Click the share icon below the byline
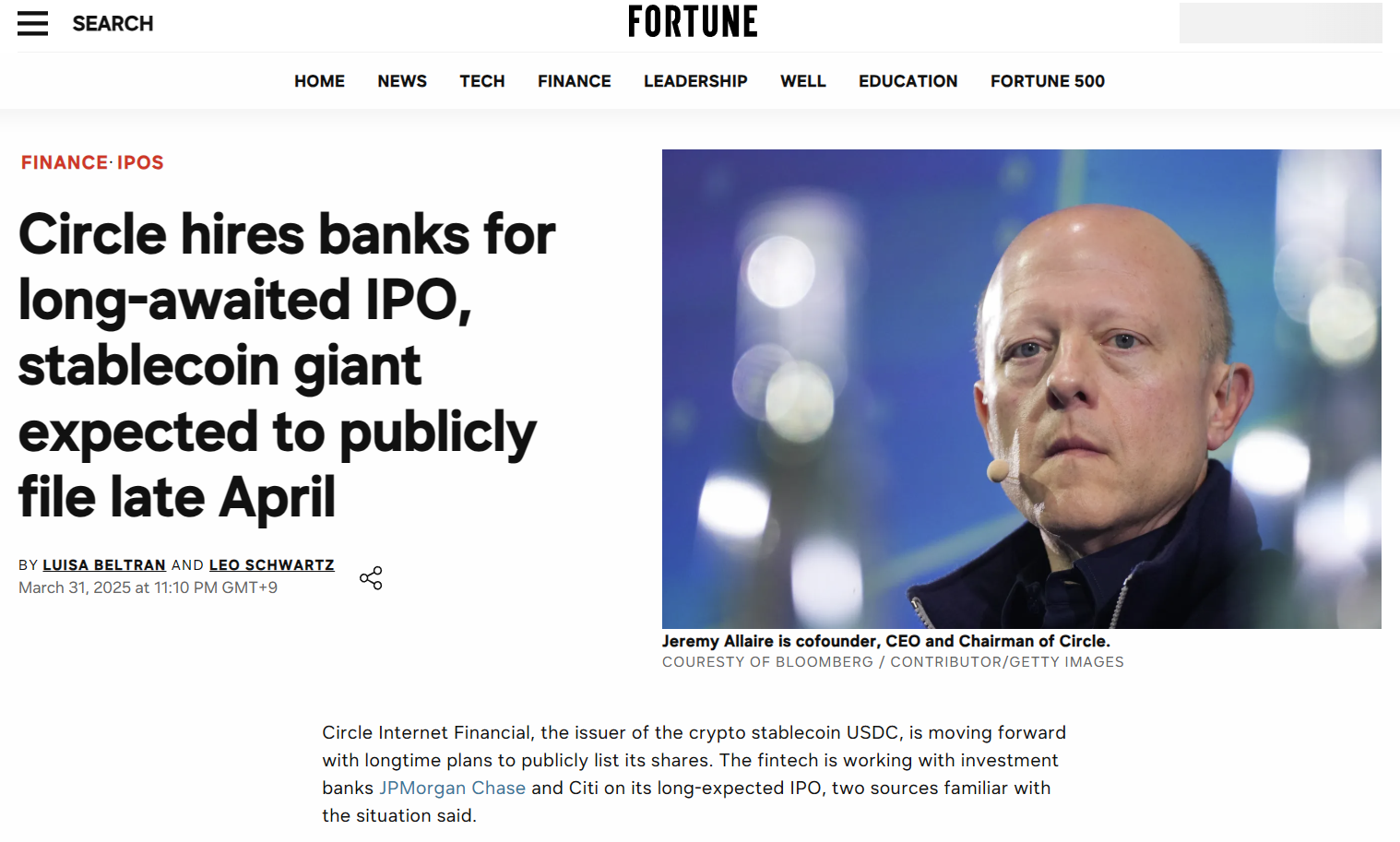 [x=371, y=578]
